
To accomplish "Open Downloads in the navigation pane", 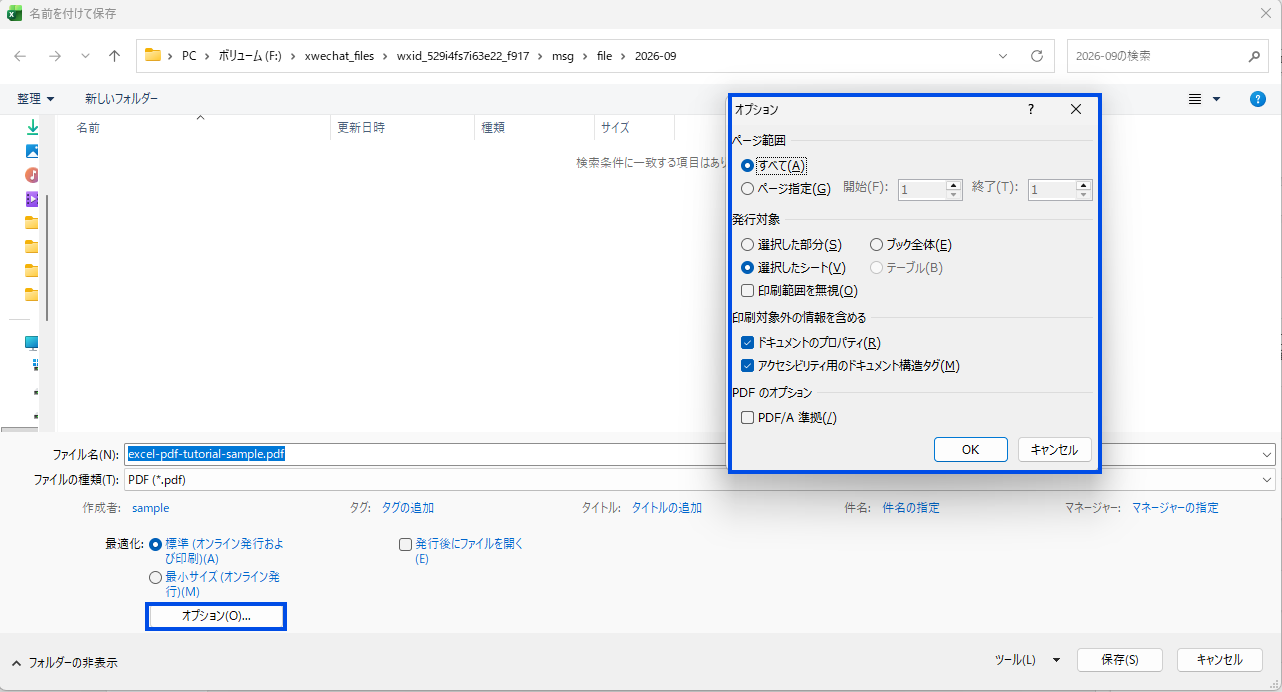I will tap(32, 128).
